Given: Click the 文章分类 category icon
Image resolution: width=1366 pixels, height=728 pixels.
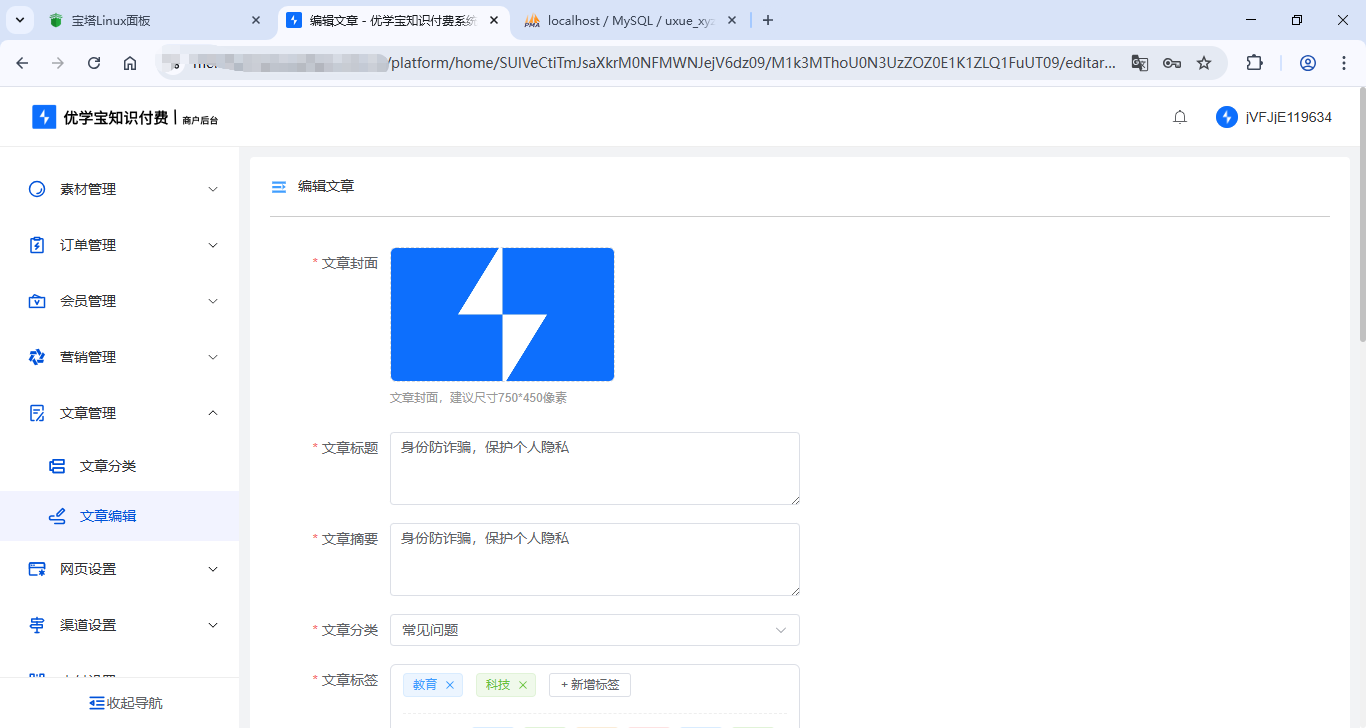Looking at the screenshot, I should tap(58, 465).
